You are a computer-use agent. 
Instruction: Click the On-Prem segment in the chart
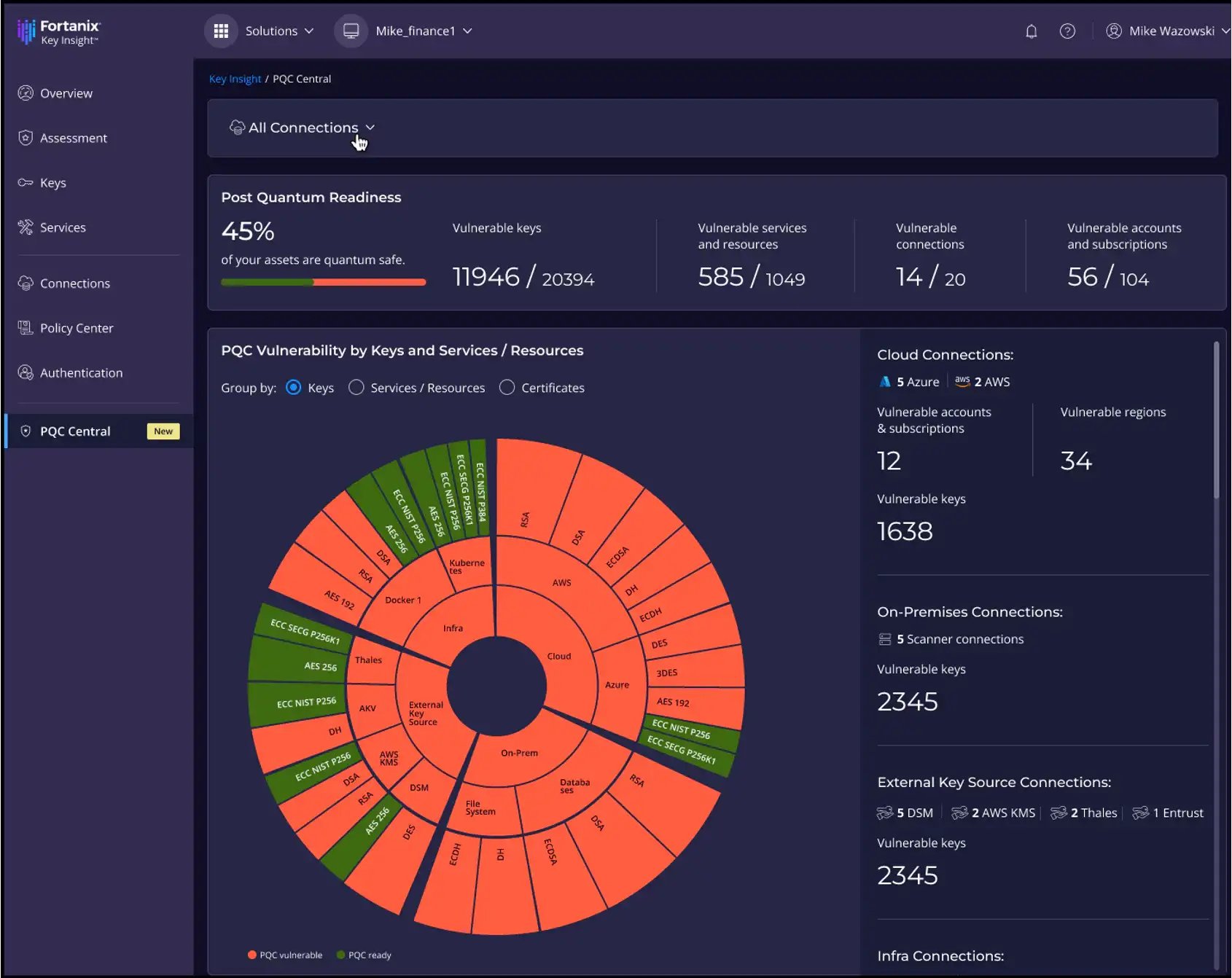point(519,753)
